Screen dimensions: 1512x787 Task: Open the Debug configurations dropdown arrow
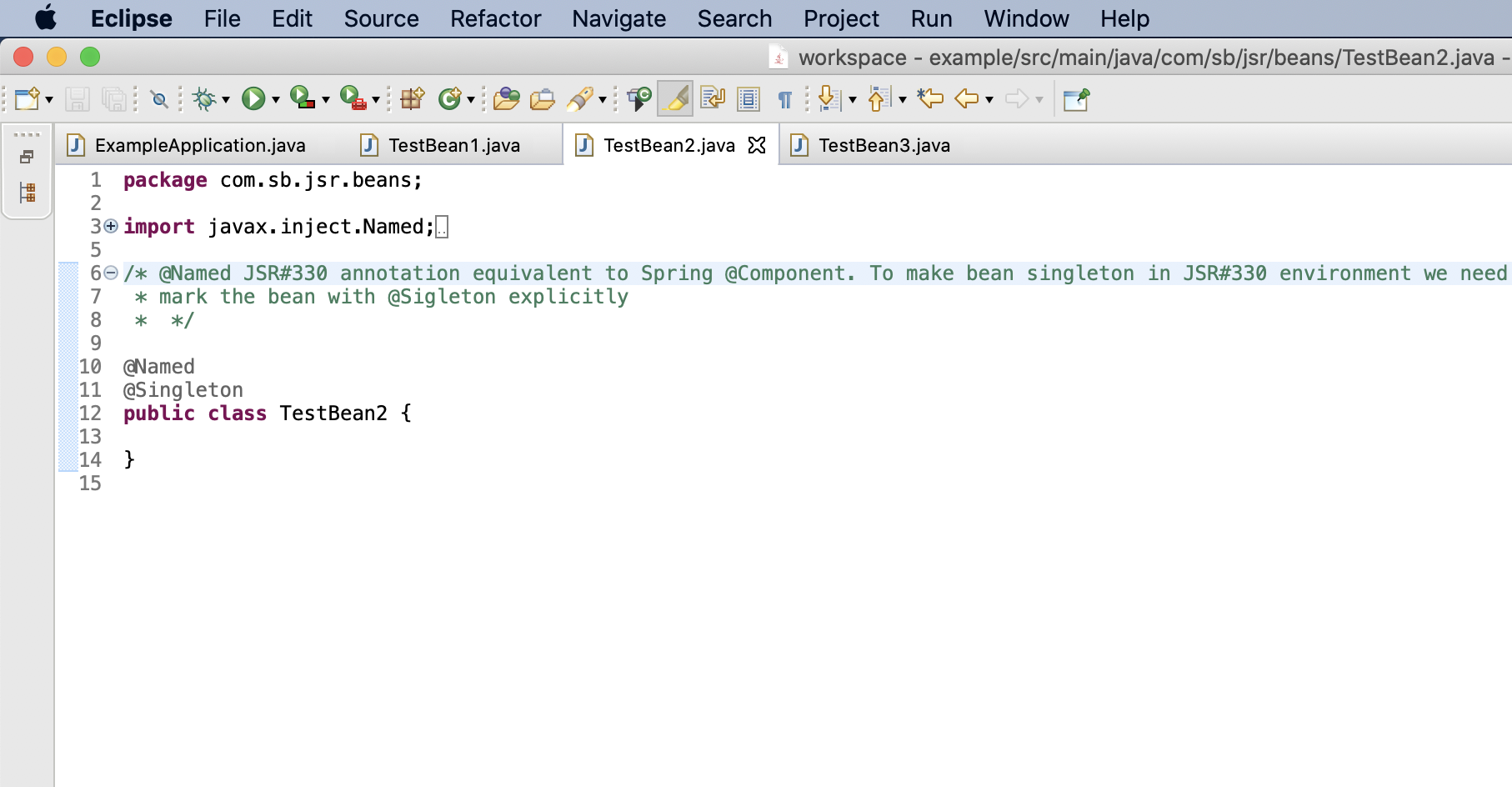[226, 100]
